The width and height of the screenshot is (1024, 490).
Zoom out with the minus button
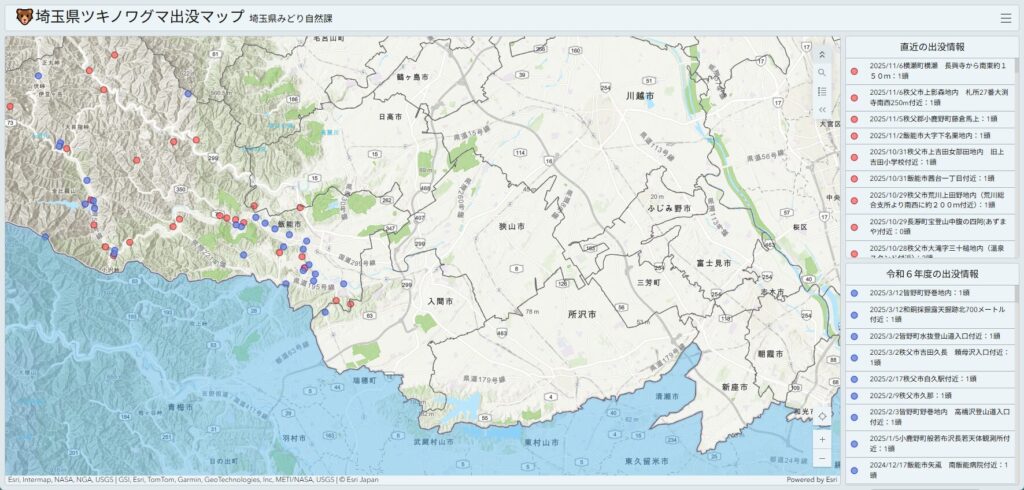[822, 458]
